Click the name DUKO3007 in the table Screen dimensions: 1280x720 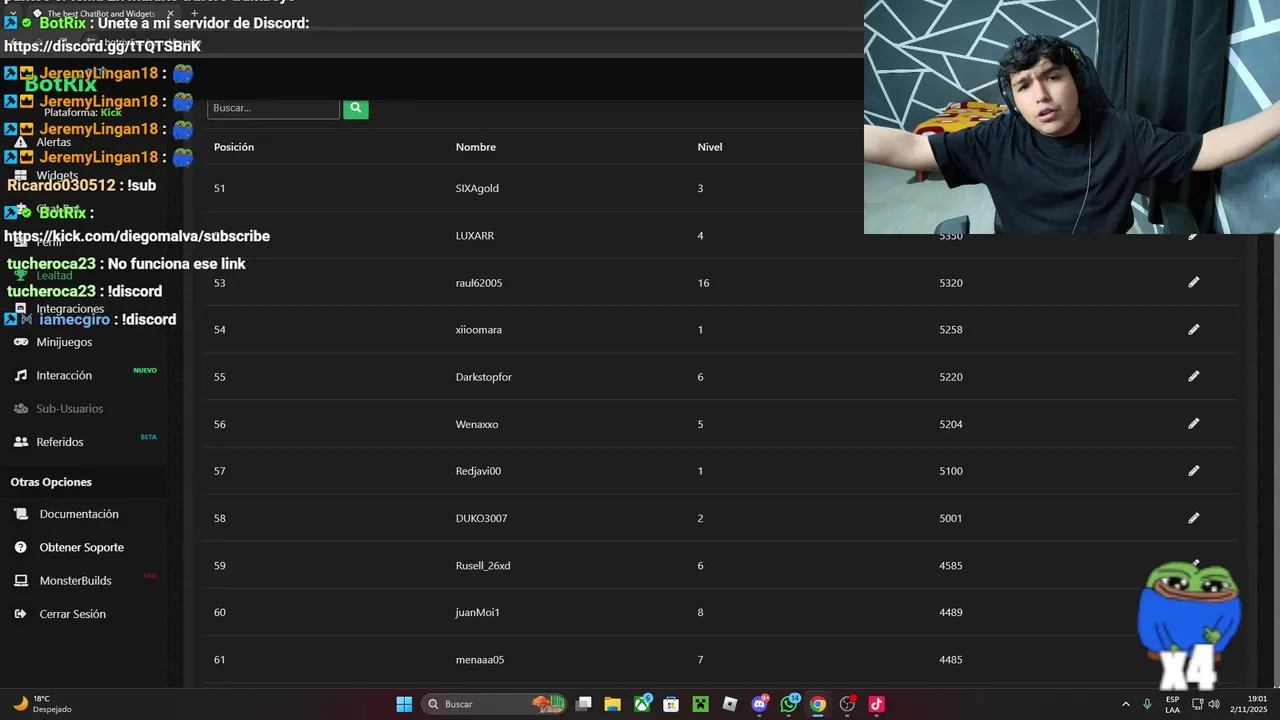point(481,518)
